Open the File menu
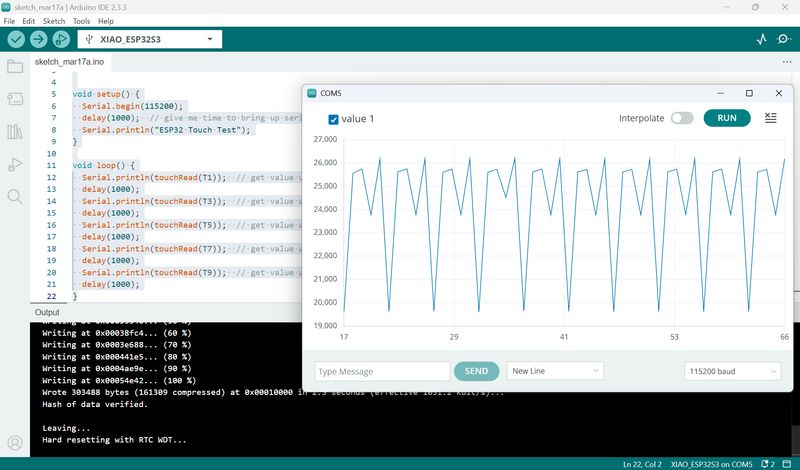 (9, 21)
